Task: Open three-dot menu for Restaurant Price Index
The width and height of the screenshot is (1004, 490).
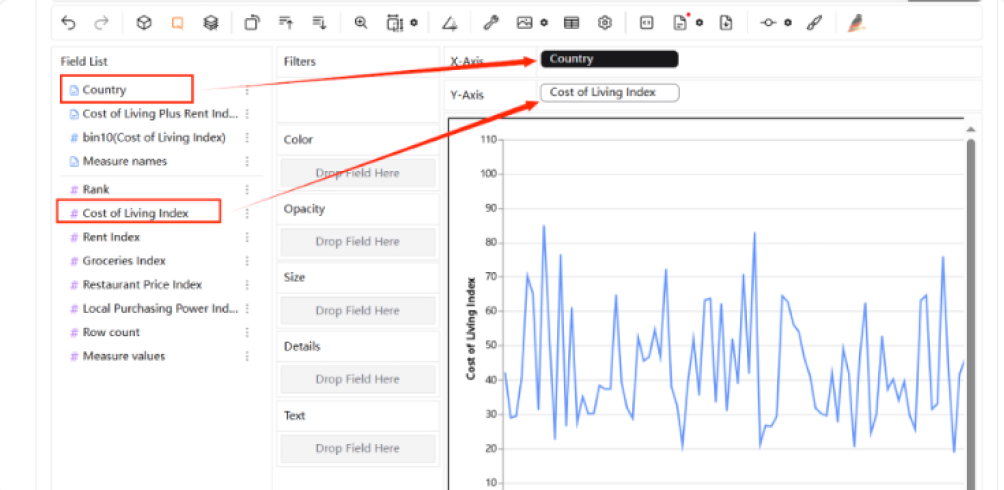Action: pos(247,284)
